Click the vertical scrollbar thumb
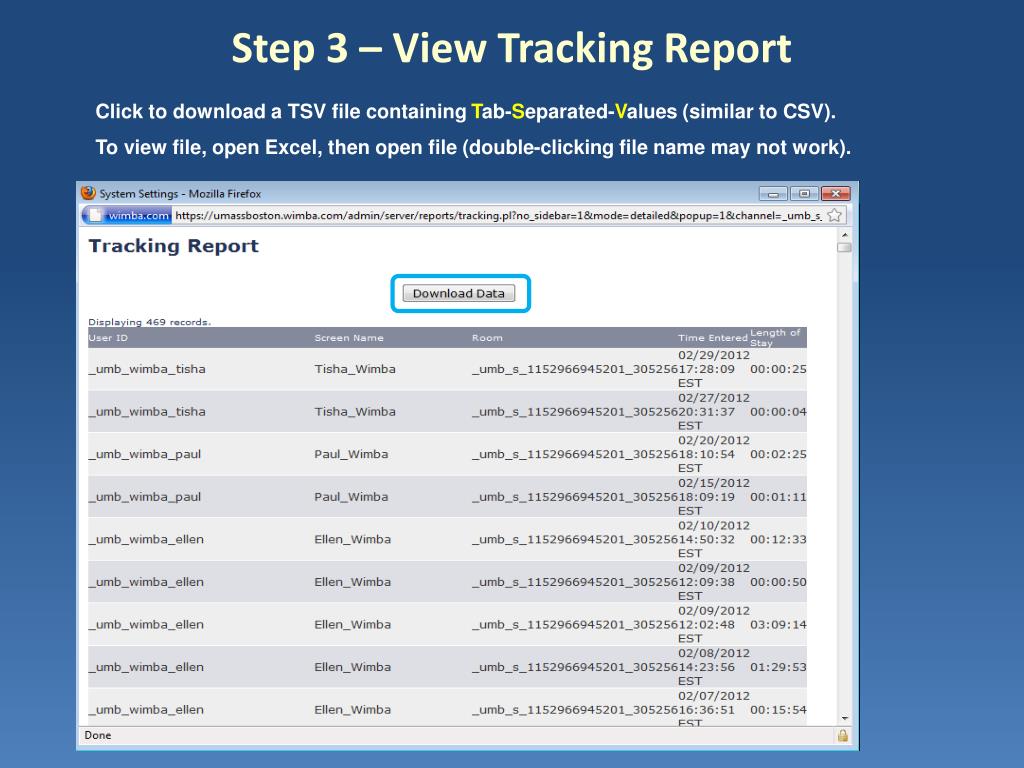1024x768 pixels. tap(844, 248)
